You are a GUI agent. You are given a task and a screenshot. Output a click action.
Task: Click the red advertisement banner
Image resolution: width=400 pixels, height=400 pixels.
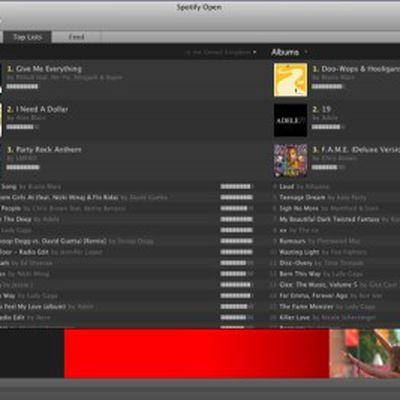coord(197,353)
